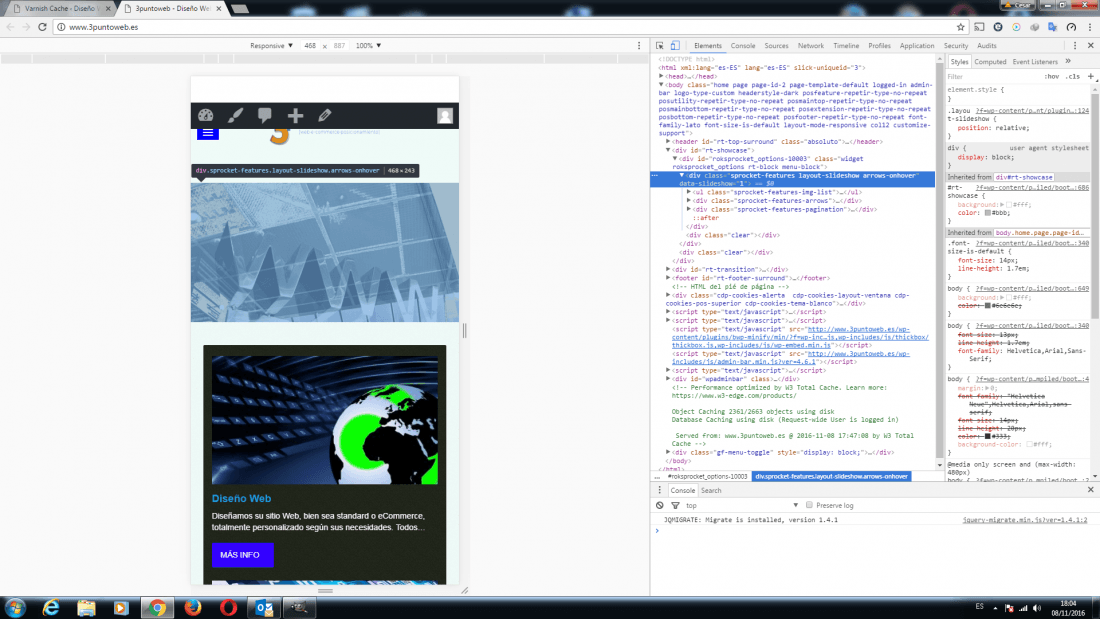Switch to the Computed styles tab
1100x619 pixels.
coord(990,62)
